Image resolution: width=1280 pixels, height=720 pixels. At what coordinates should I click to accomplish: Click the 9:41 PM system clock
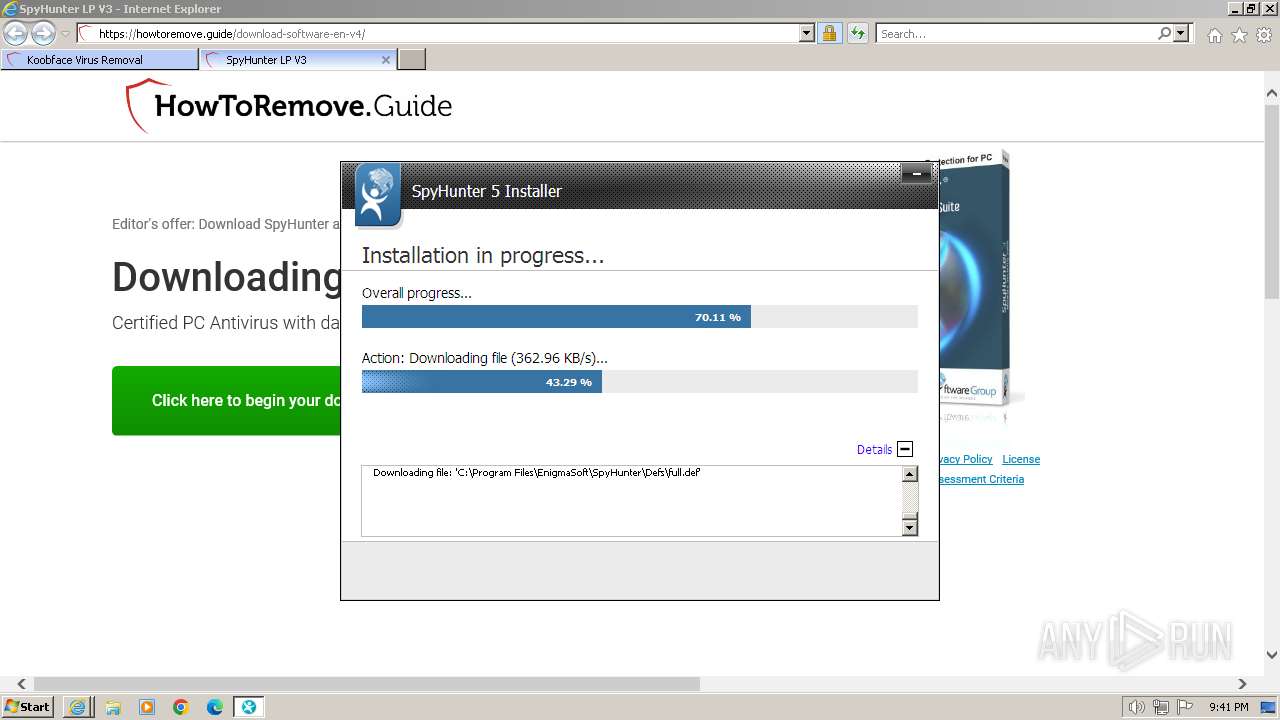pyautogui.click(x=1229, y=707)
